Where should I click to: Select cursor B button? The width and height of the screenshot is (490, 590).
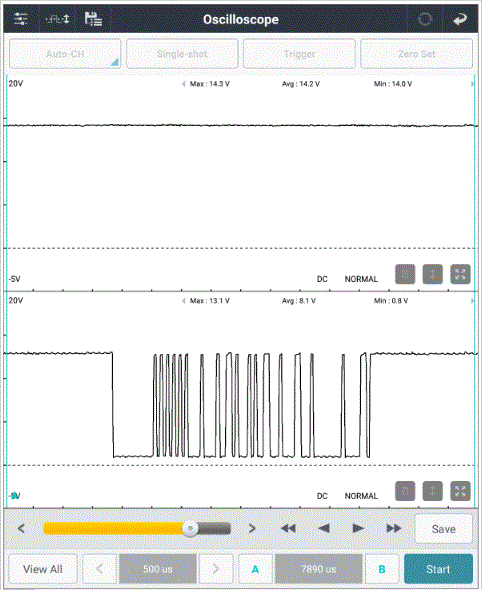[x=382, y=569]
